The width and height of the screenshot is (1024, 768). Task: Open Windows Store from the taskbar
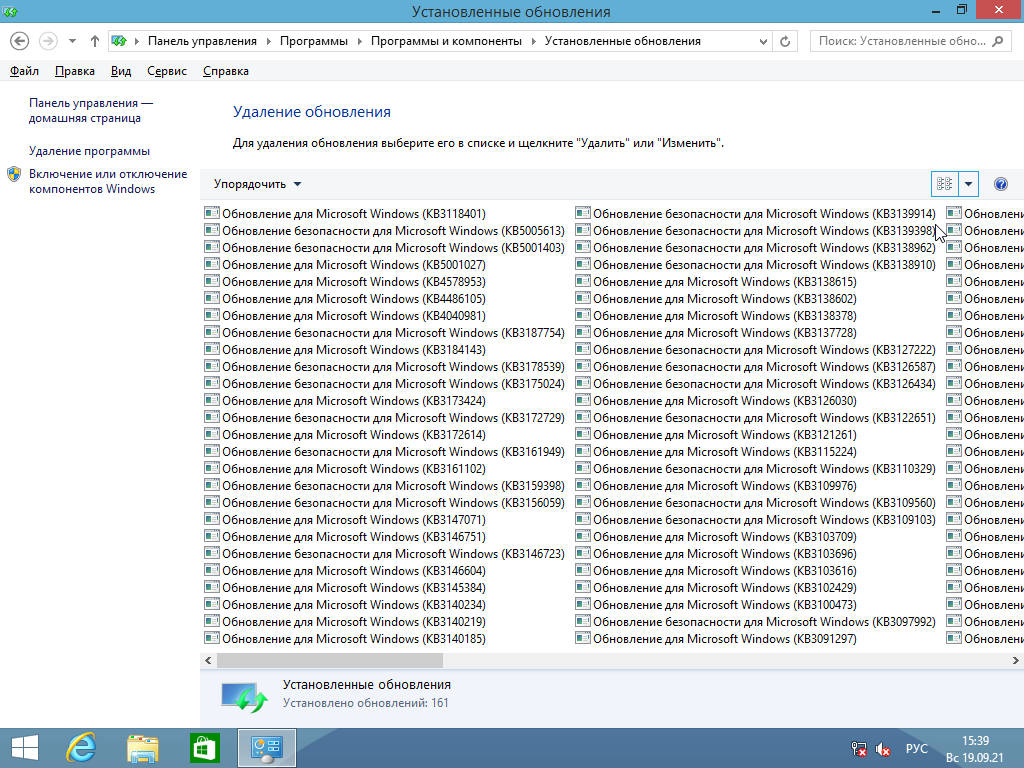coord(204,748)
